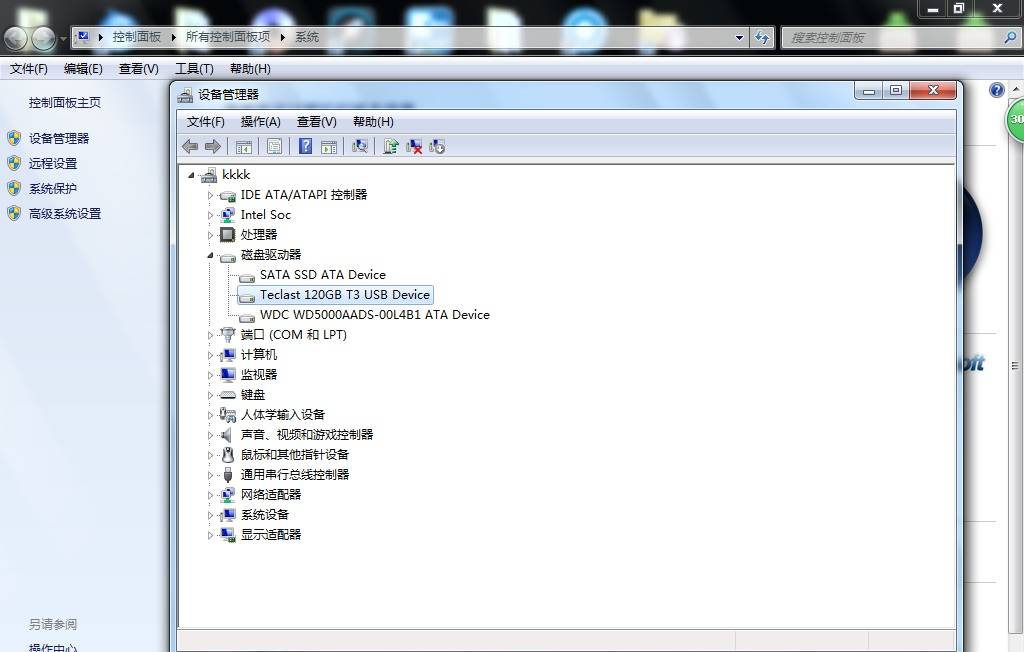
Task: Open 文件(F) menu in Control Panel window
Action: pos(28,69)
